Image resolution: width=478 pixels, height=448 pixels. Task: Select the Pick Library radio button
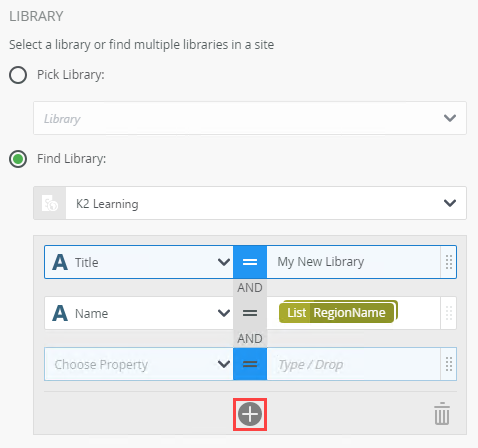18,75
